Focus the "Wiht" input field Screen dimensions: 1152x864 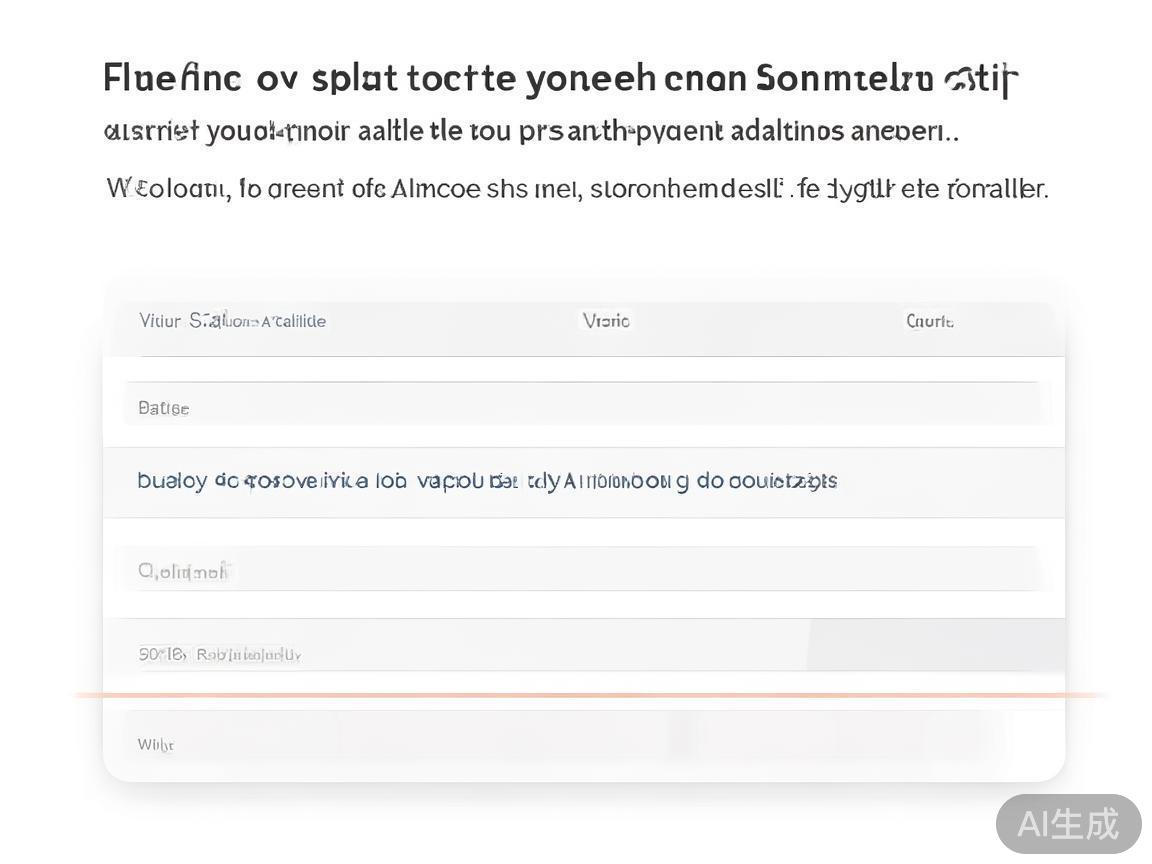pyautogui.click(x=565, y=741)
